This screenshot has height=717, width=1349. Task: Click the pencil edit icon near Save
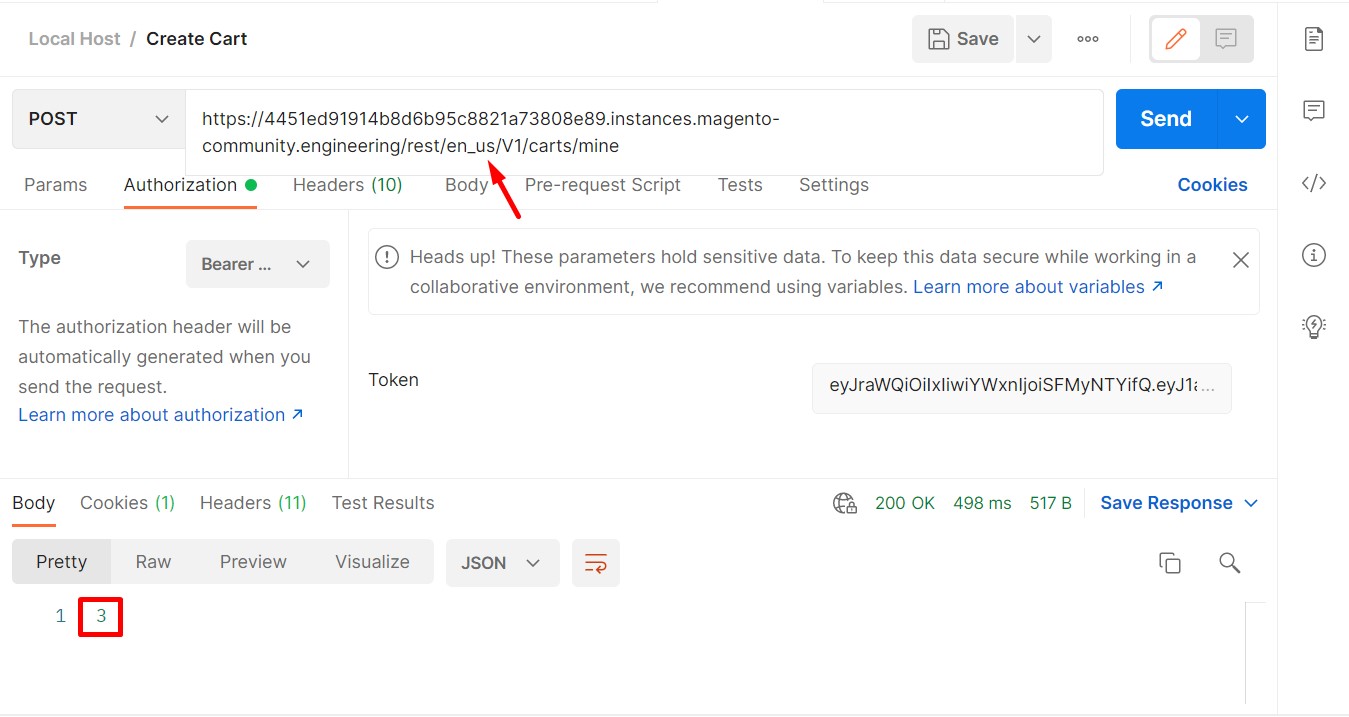pyautogui.click(x=1175, y=38)
